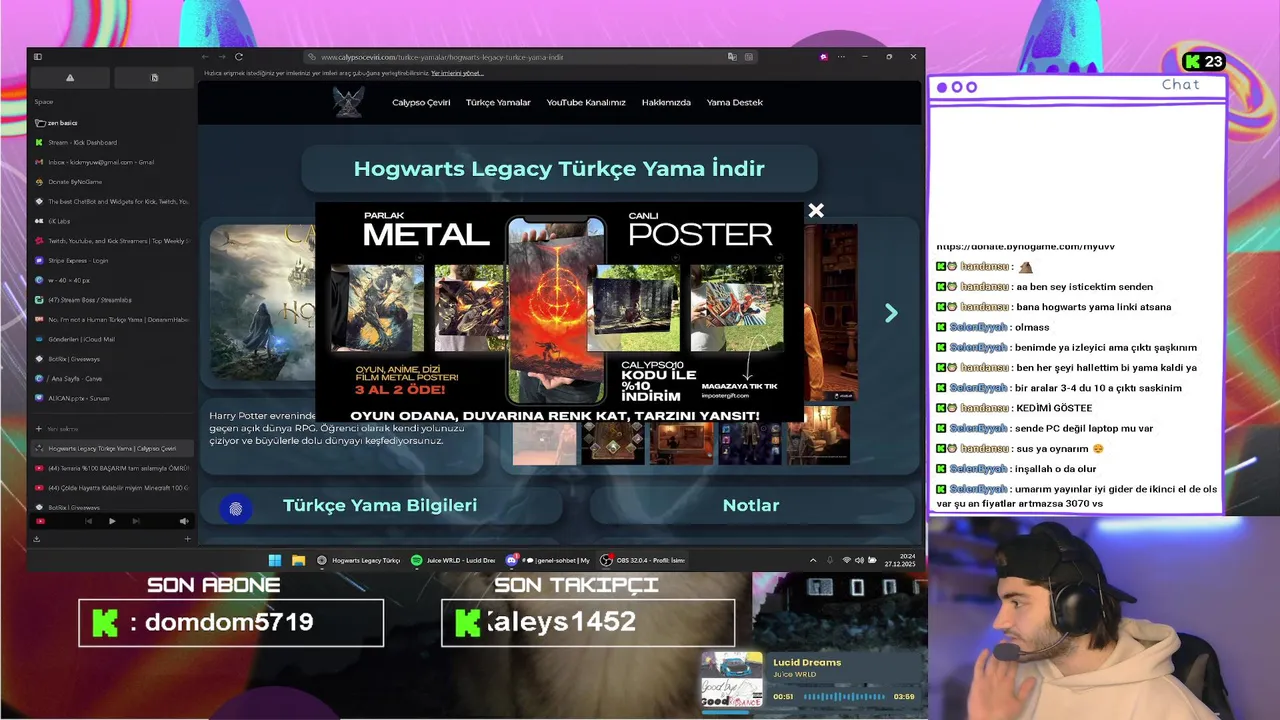1280x720 pixels.
Task: Switch to Discord genel-sohbet taskbar item
Action: click(x=548, y=560)
